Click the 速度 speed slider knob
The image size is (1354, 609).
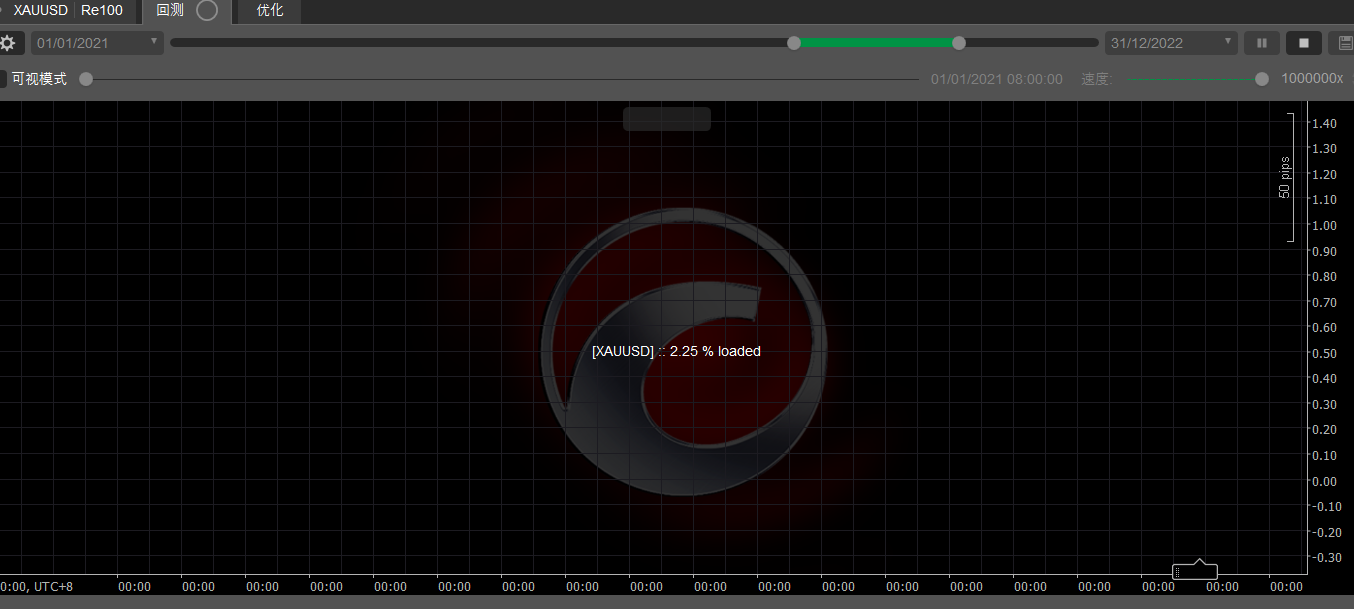point(1262,79)
